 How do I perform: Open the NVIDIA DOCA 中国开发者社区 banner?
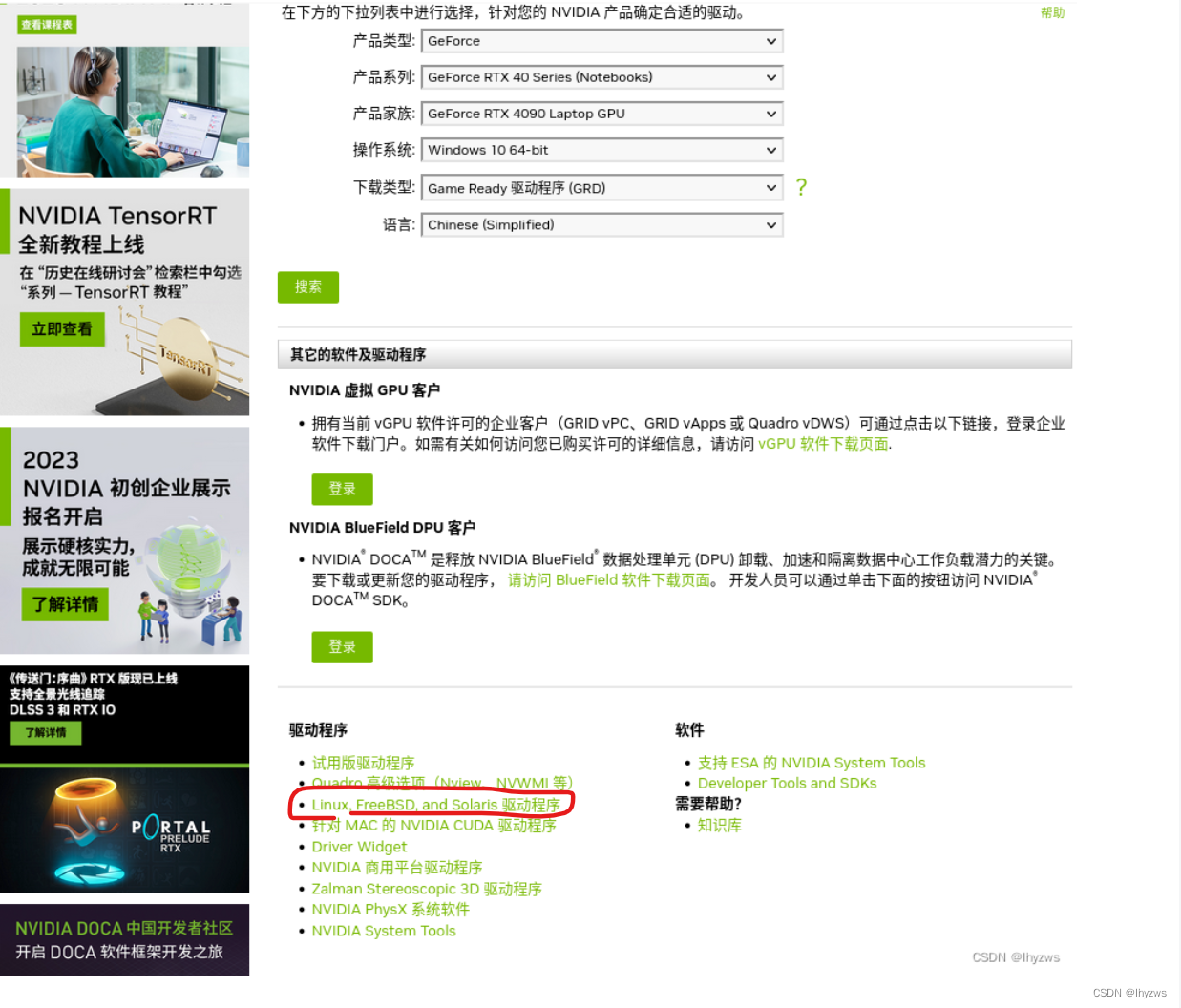tap(124, 939)
